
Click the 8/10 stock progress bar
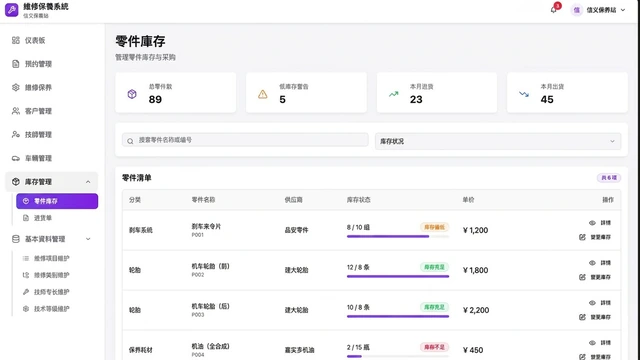(x=398, y=236)
